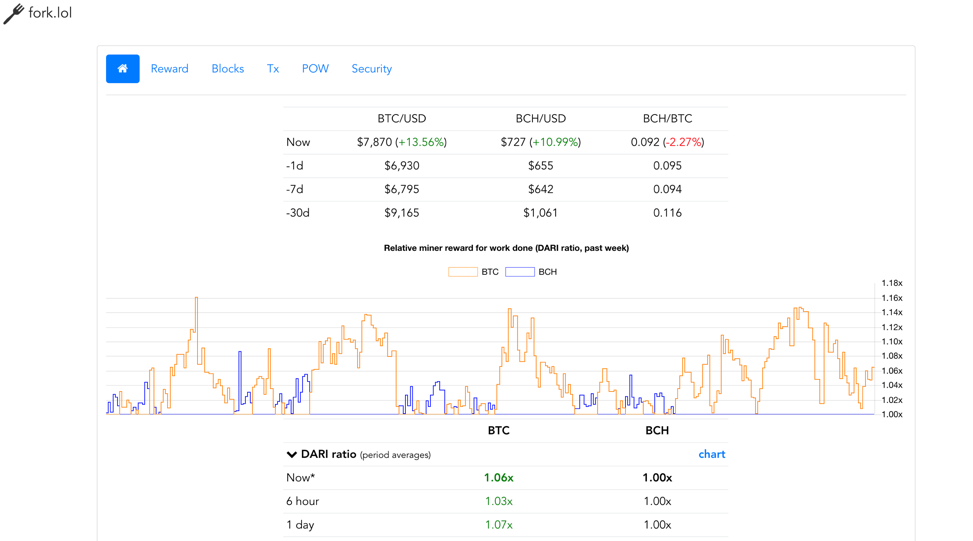Image resolution: width=973 pixels, height=541 pixels.
Task: Click the -1d ratio 0.095
Action: click(x=668, y=166)
